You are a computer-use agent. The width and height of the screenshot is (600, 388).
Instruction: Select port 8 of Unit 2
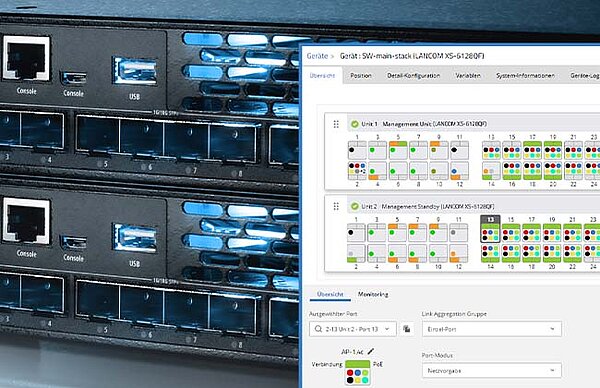(417, 253)
